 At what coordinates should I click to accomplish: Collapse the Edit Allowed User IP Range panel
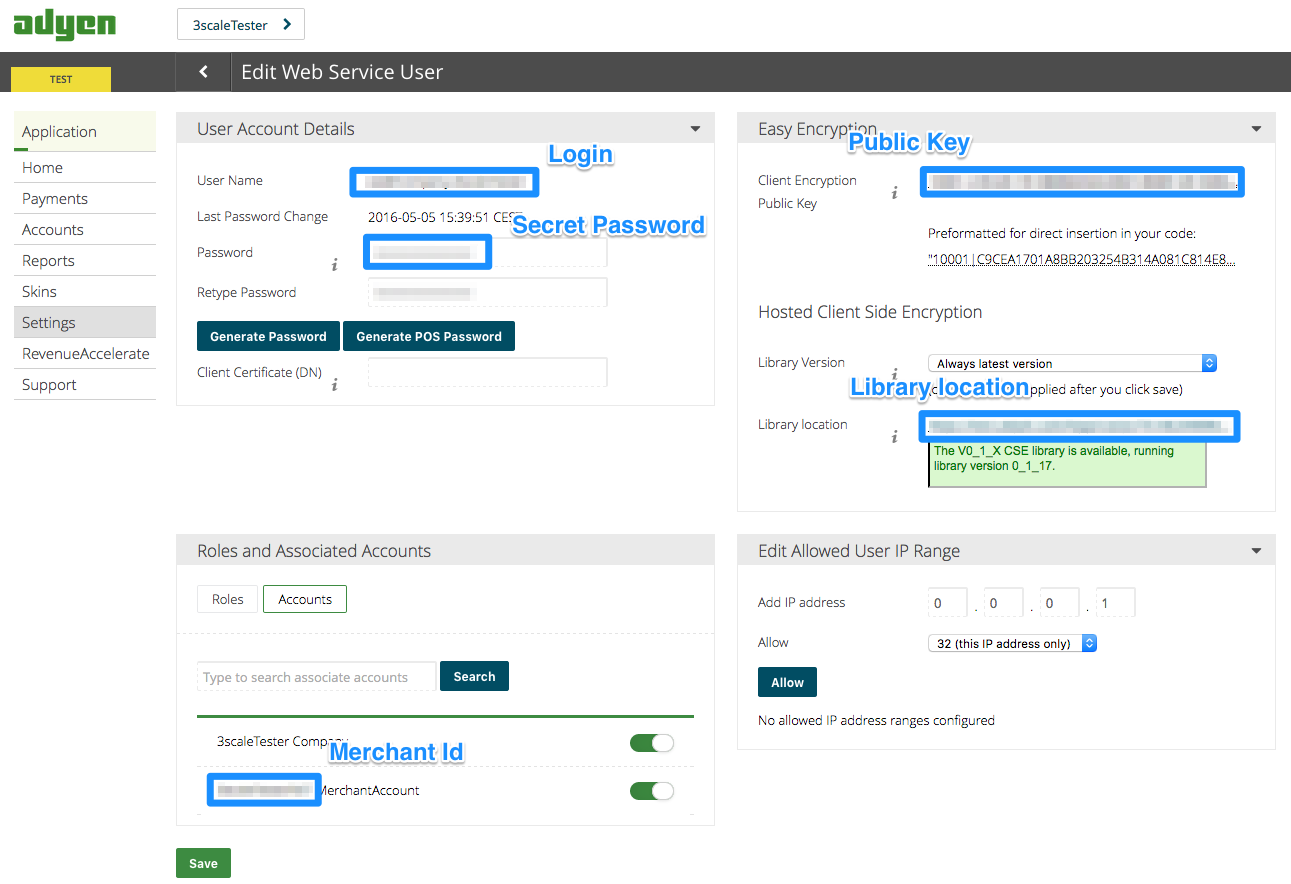pyautogui.click(x=1256, y=551)
